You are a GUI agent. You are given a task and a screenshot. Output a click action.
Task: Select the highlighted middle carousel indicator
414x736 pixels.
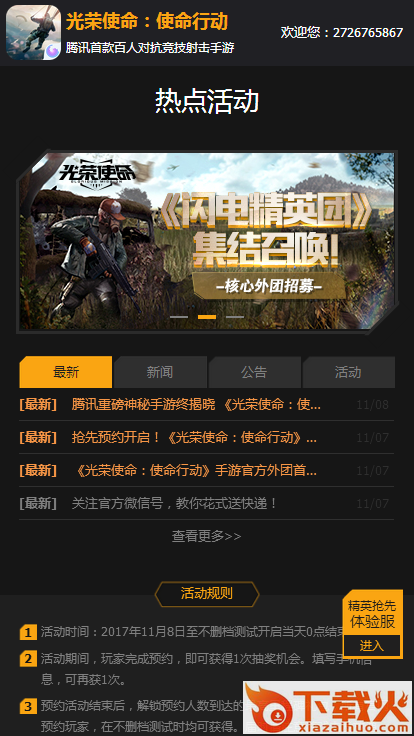point(207,317)
